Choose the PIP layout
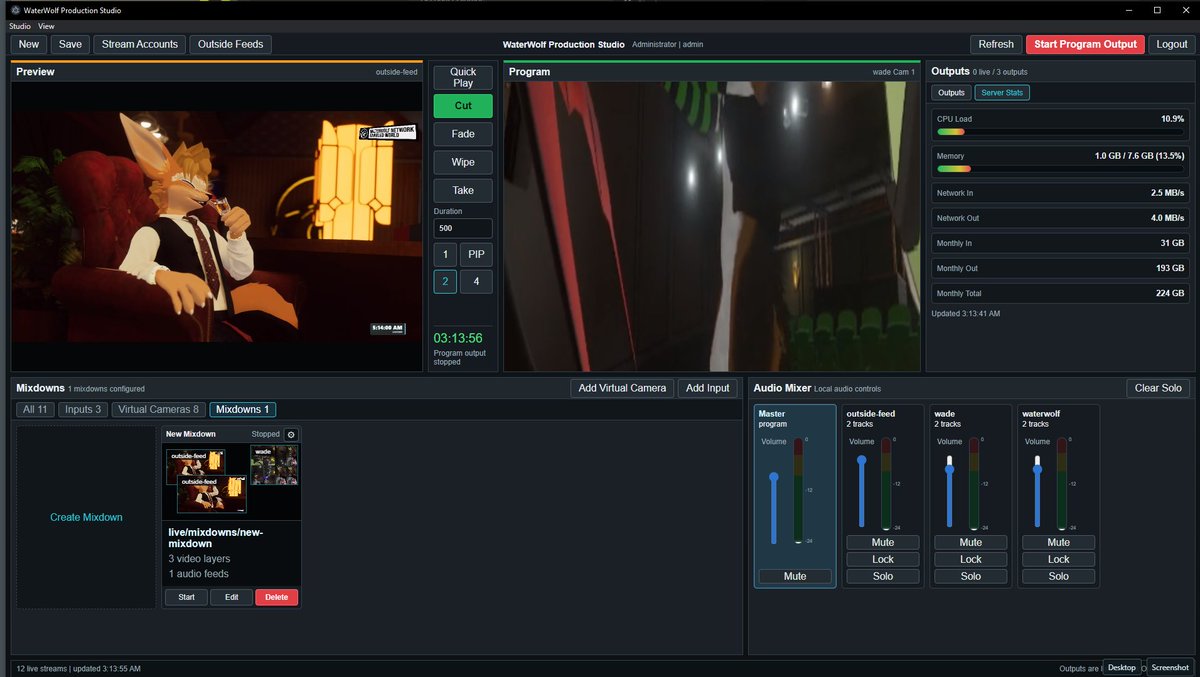The image size is (1200, 677). coord(476,254)
